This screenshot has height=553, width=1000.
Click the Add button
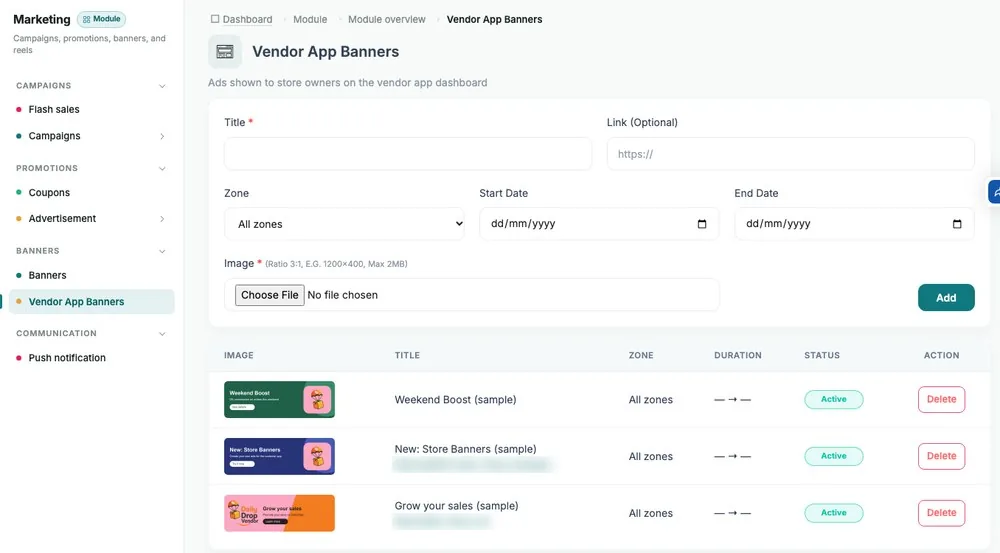[946, 298]
